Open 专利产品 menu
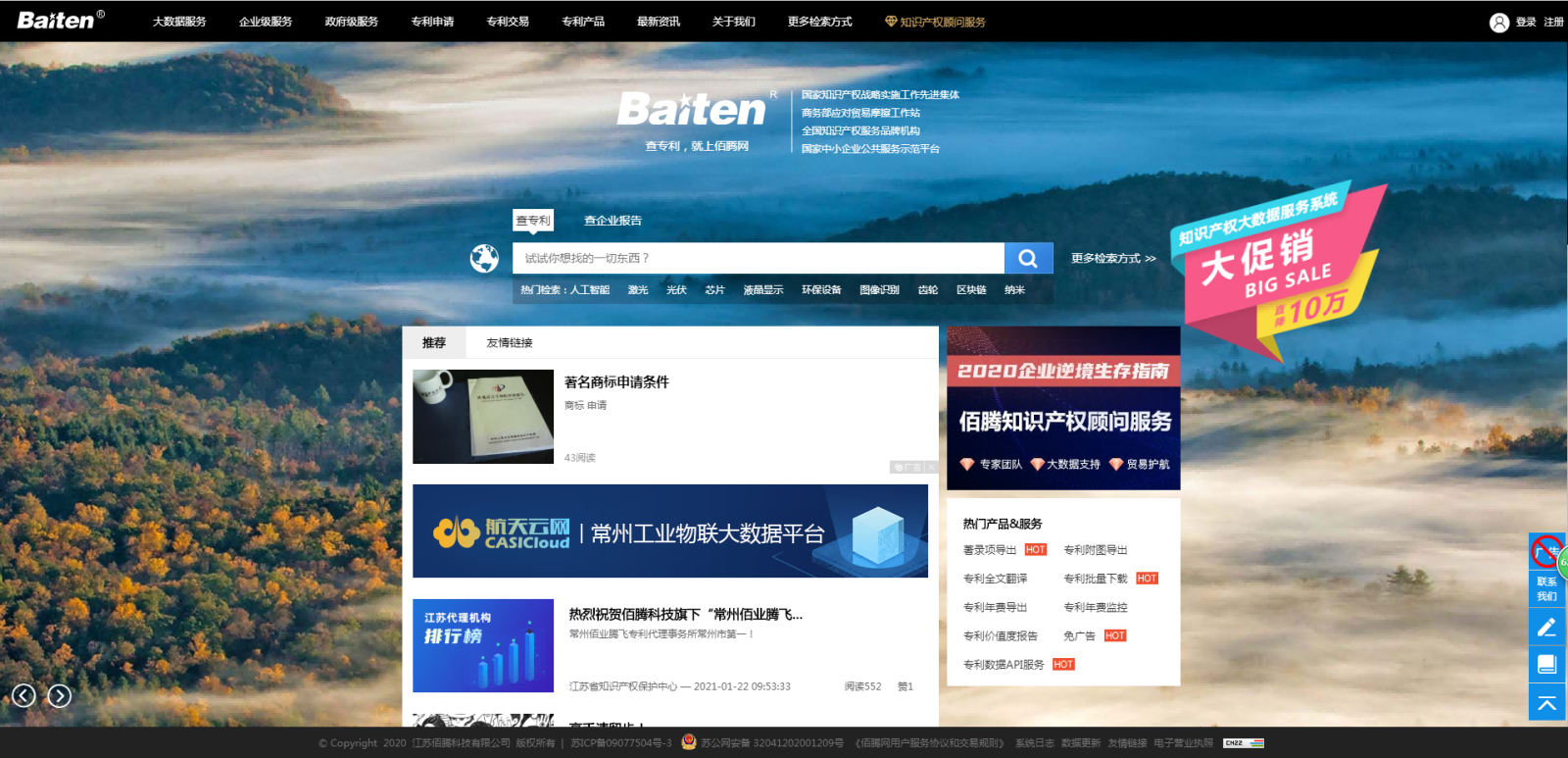The image size is (1568, 758). click(583, 22)
